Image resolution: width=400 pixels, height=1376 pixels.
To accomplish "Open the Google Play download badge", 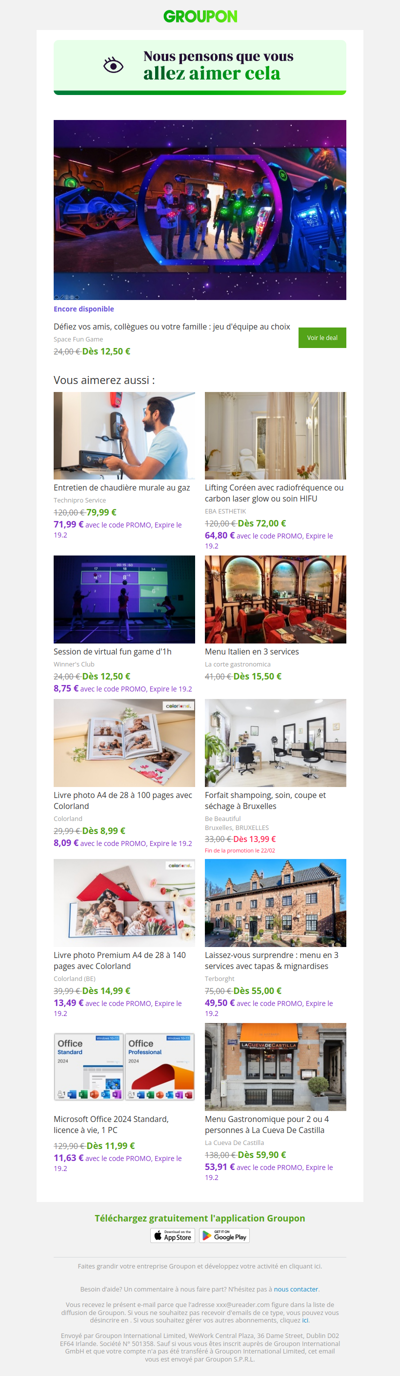I will click(225, 1236).
